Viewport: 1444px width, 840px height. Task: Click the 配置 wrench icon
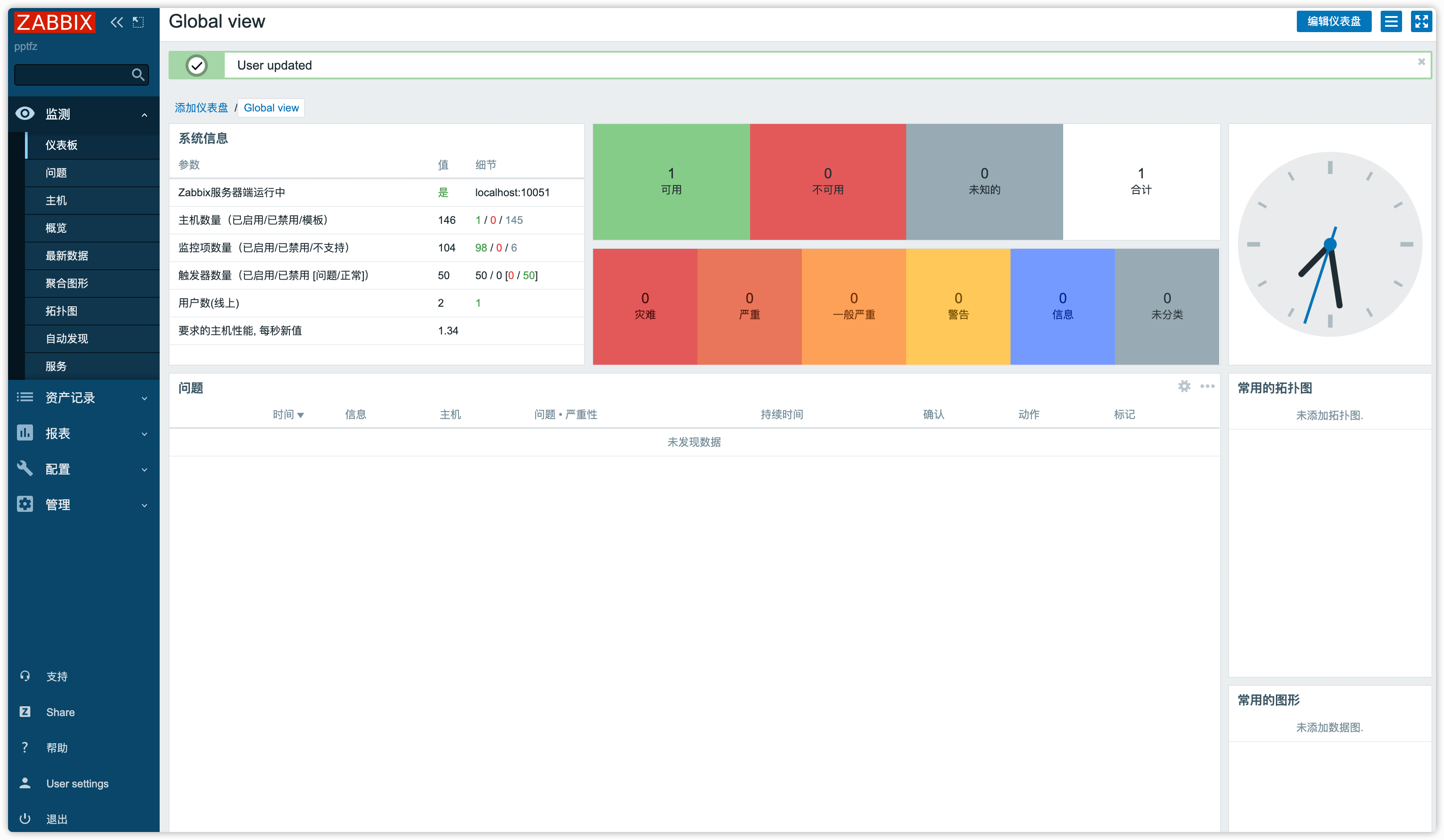coord(25,468)
